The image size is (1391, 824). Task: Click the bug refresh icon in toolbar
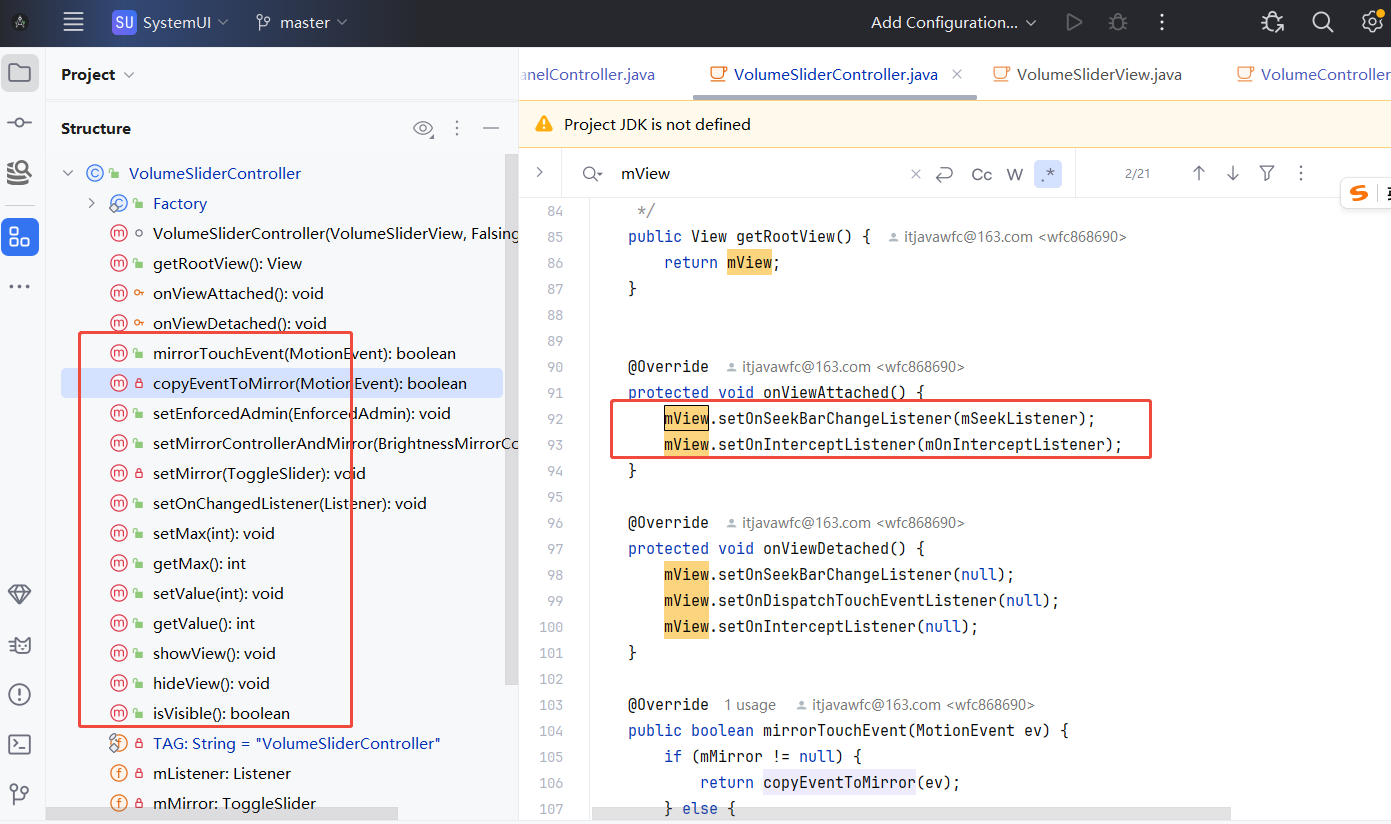(1273, 22)
